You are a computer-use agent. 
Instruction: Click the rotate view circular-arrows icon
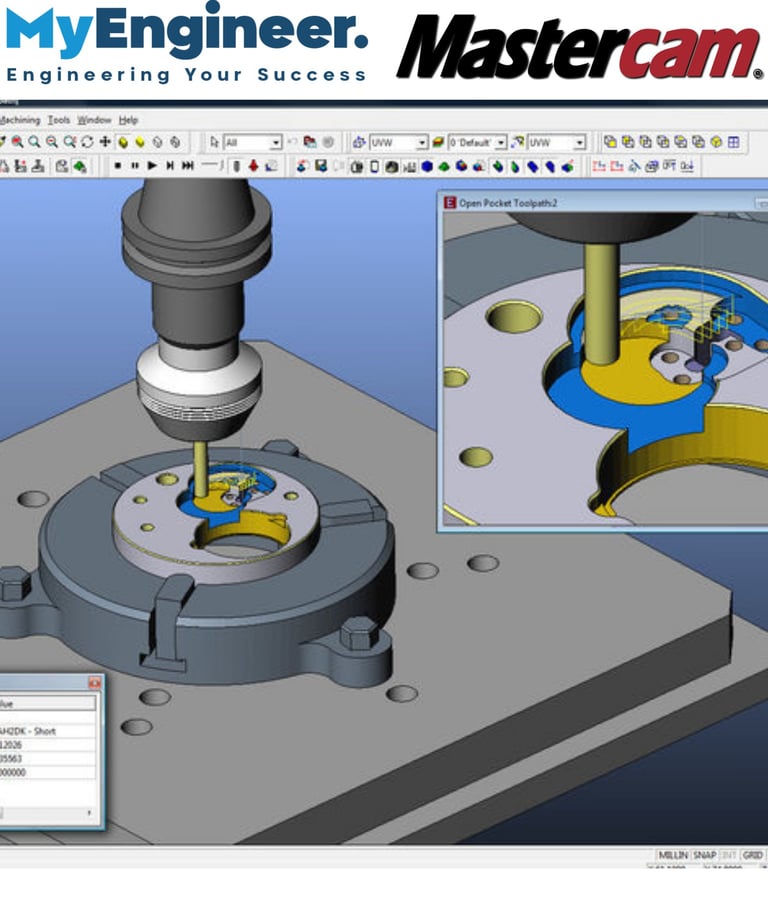point(87,142)
